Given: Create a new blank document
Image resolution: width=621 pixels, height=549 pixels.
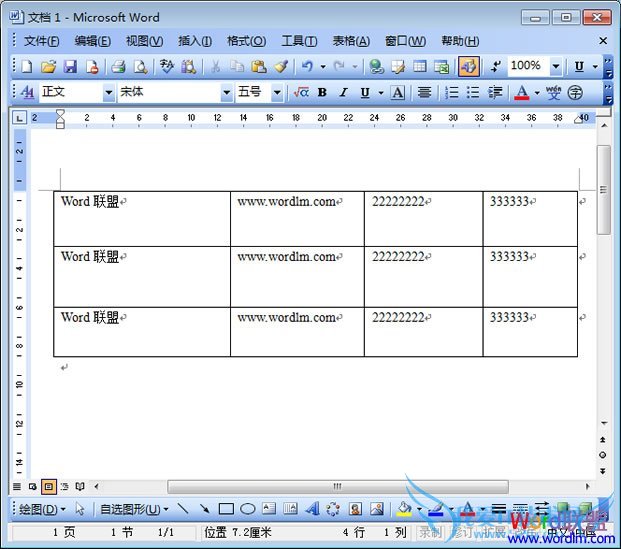Looking at the screenshot, I should 27,66.
